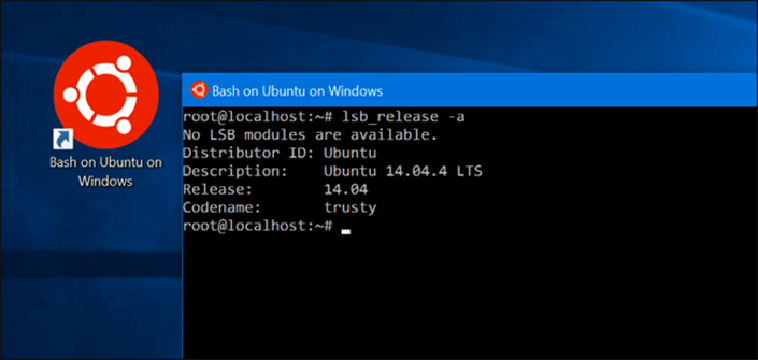Click the 'No LSB modules are available.' line

310,135
